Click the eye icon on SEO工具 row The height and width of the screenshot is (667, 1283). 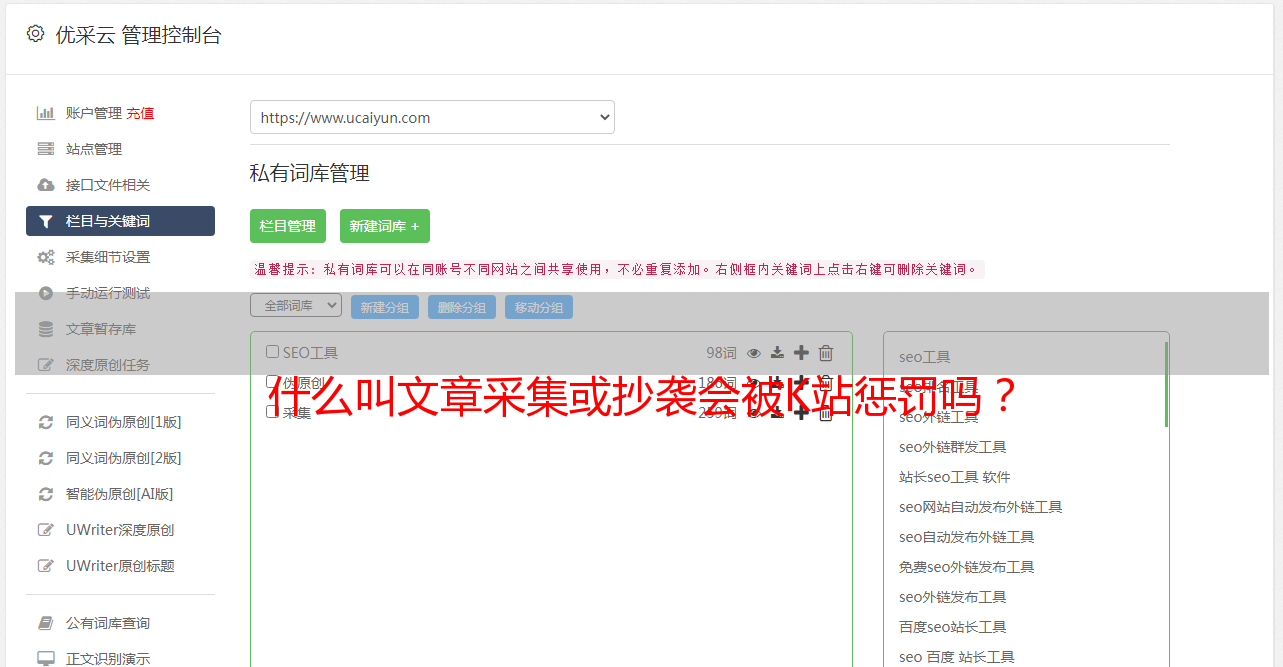pos(754,353)
